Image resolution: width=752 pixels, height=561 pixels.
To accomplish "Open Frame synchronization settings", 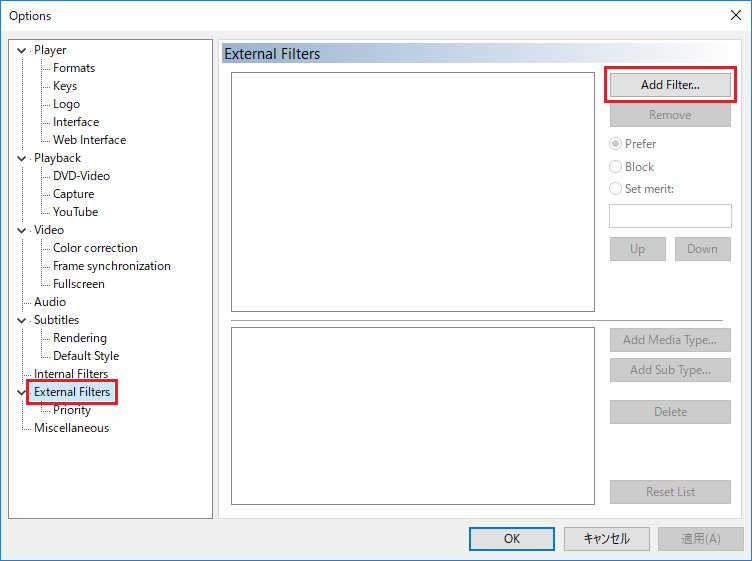I will pos(111,266).
